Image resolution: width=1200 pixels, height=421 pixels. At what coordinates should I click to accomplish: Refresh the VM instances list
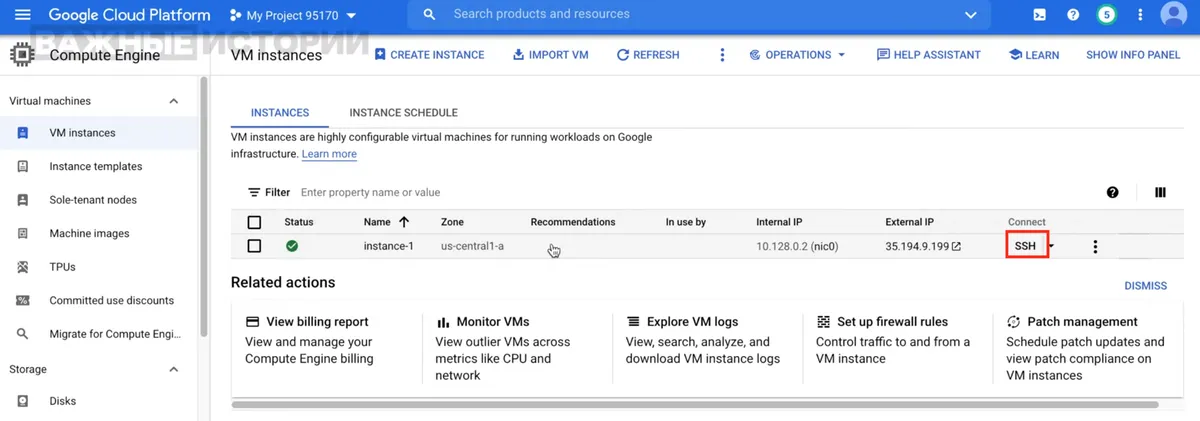click(x=648, y=55)
